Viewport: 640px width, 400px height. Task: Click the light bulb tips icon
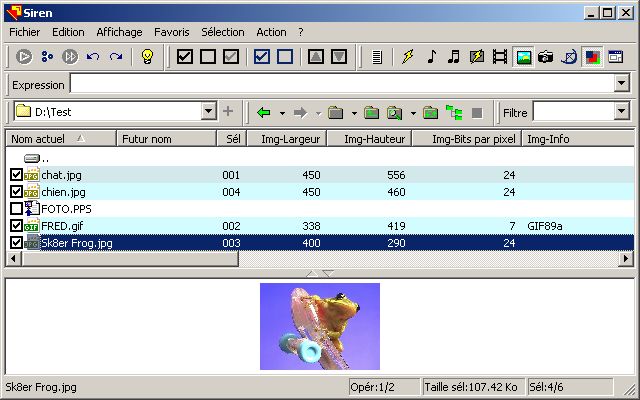(x=147, y=57)
